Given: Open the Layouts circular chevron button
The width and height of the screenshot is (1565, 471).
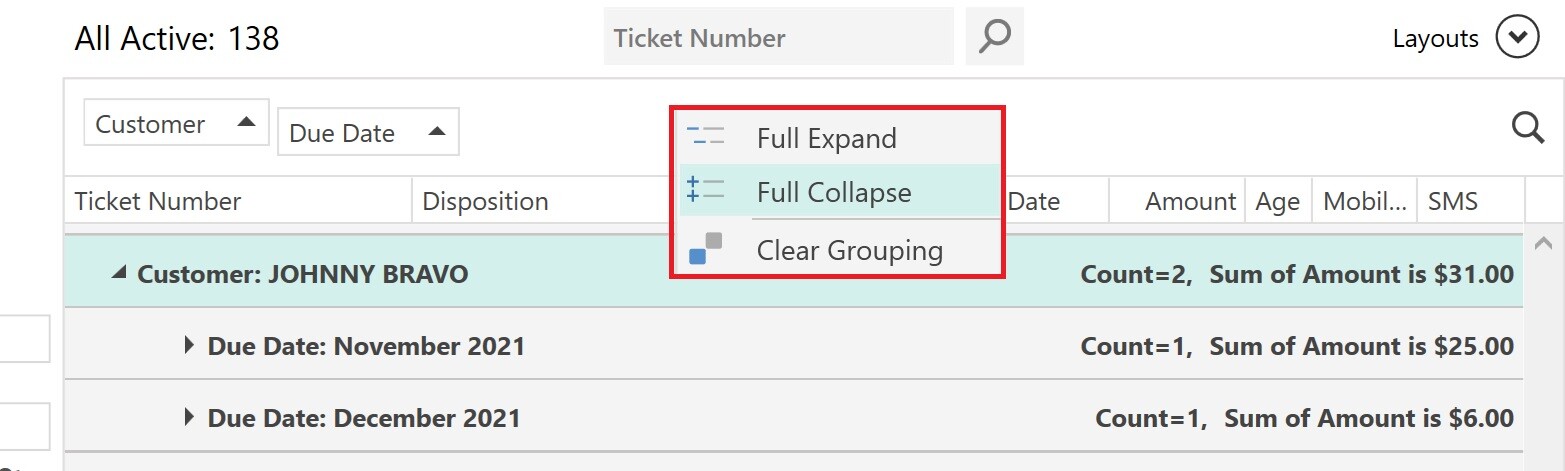Looking at the screenshot, I should [x=1517, y=39].
